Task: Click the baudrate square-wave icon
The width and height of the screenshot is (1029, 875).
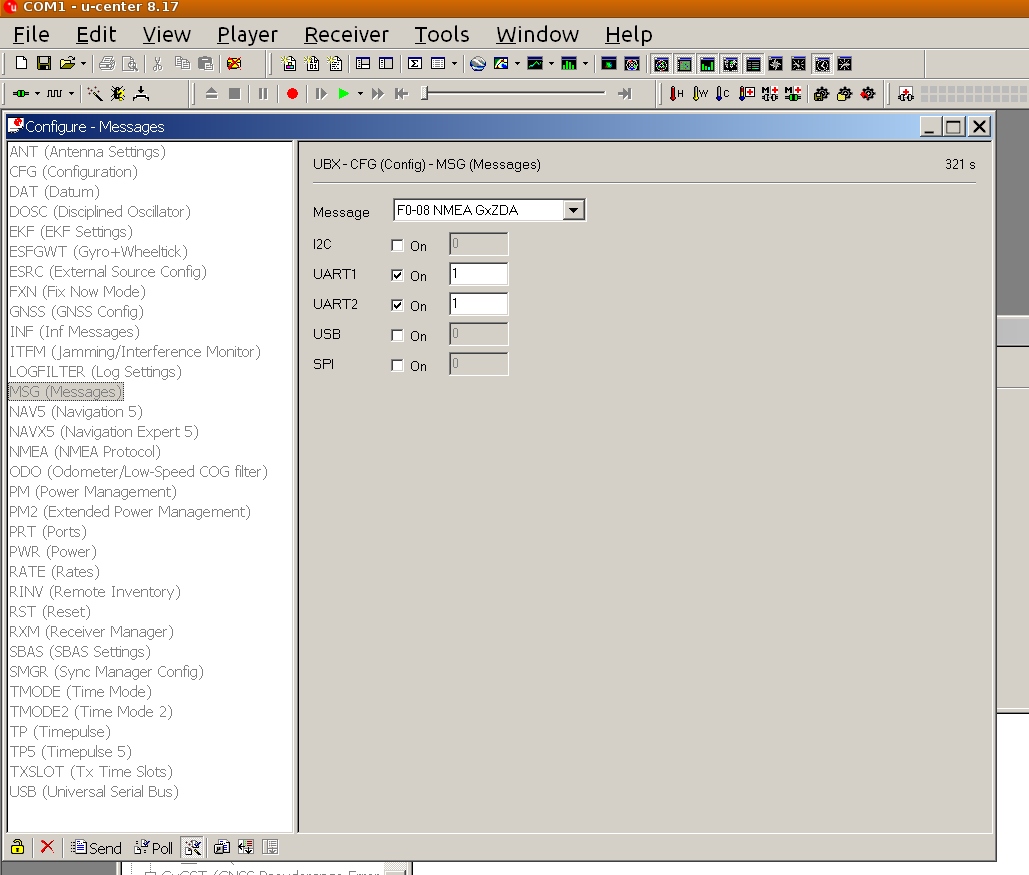Action: [54, 94]
